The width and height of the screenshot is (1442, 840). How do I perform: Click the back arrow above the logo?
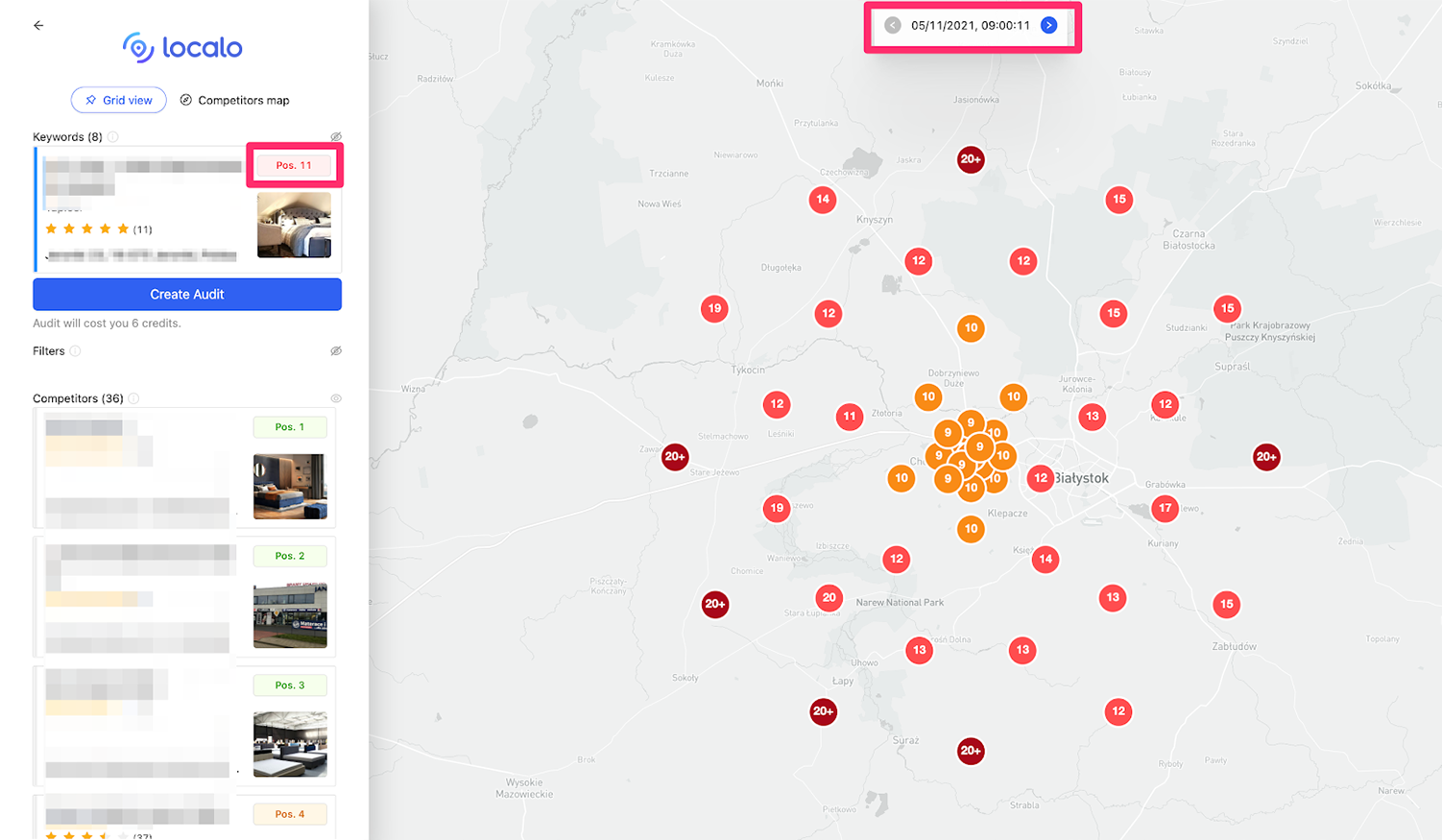tap(38, 26)
